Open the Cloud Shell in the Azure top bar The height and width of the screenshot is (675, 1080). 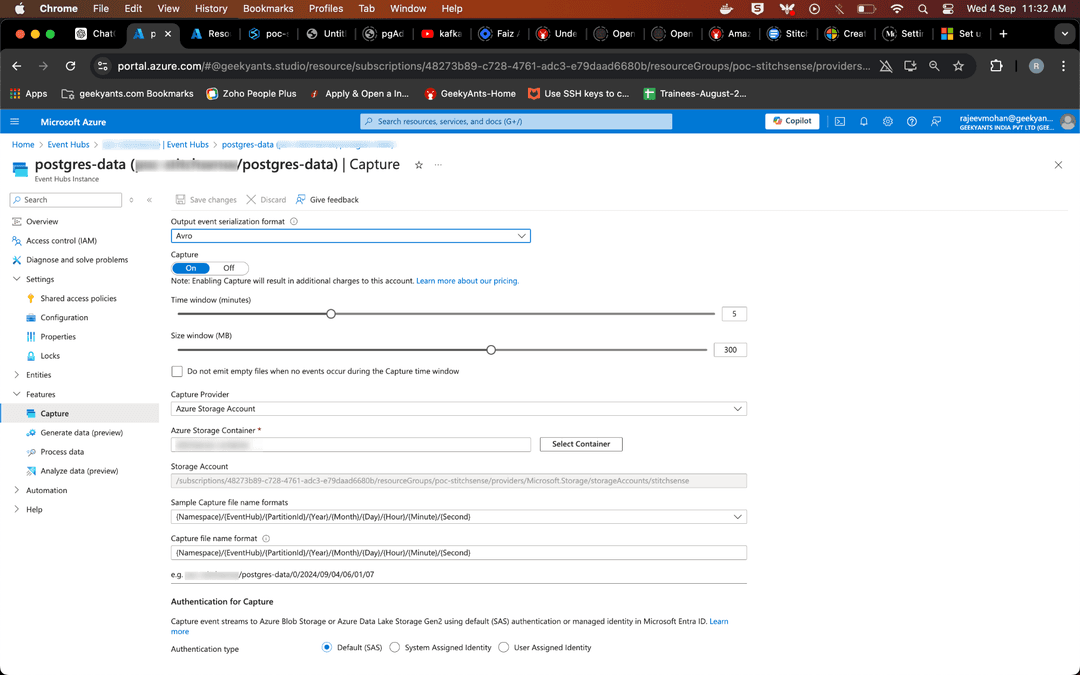[840, 121]
